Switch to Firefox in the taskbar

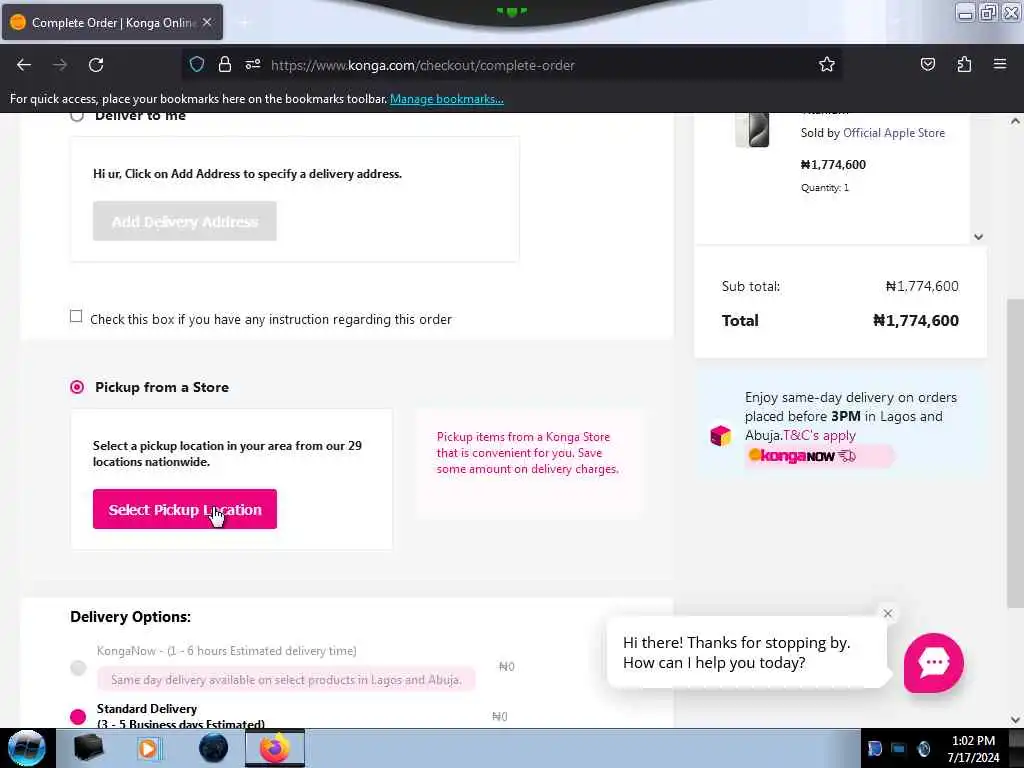(275, 748)
